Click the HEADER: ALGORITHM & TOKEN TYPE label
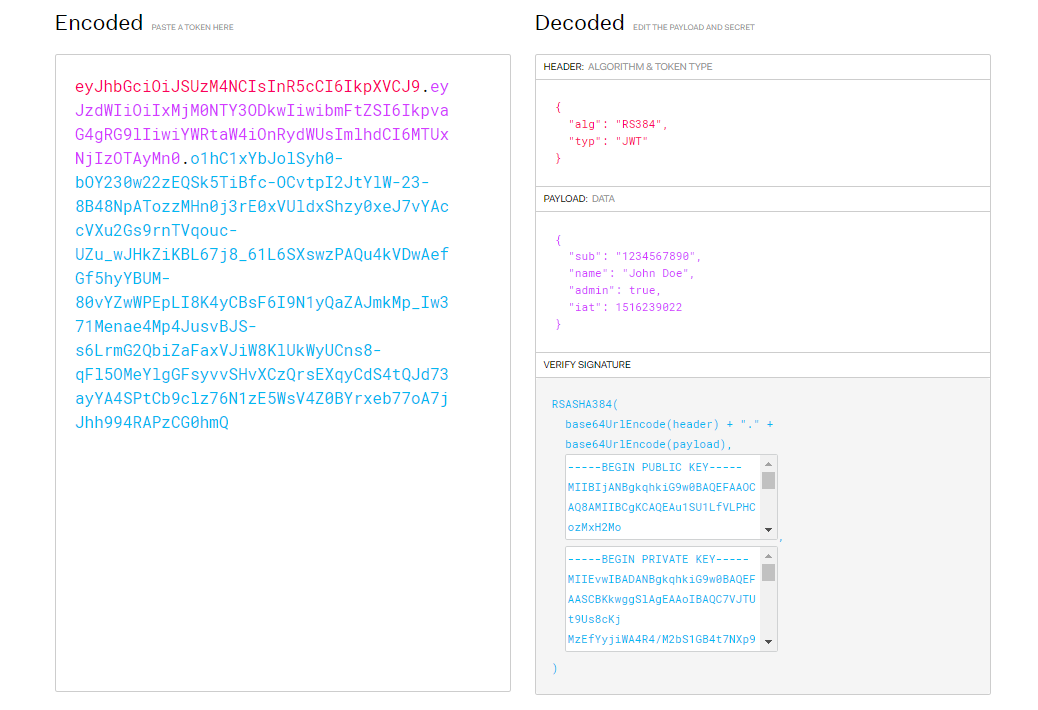This screenshot has height=710, width=1038. (627, 67)
